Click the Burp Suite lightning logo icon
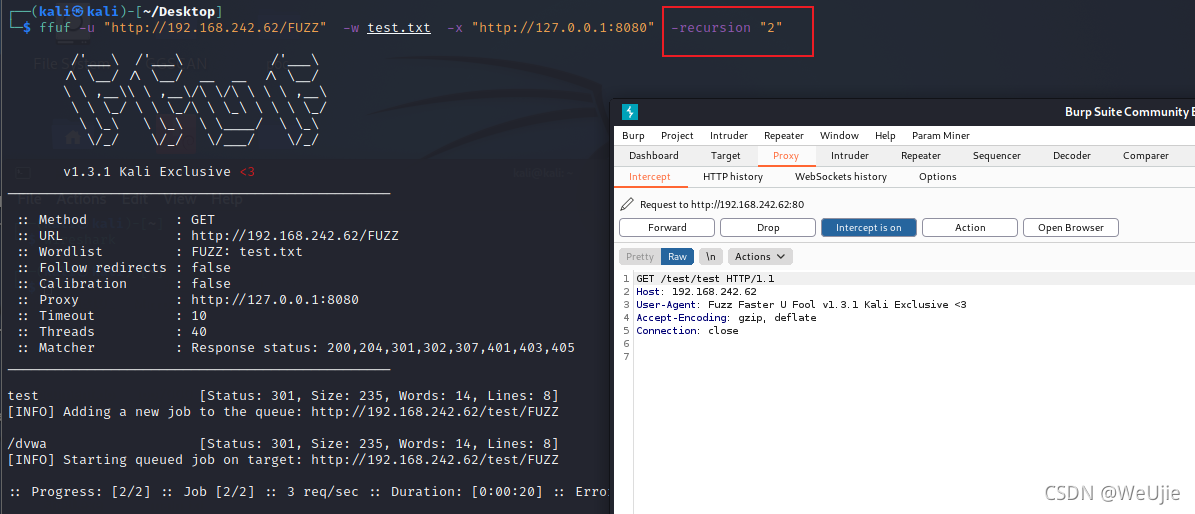Screen dimensions: 1195x514 [630, 112]
